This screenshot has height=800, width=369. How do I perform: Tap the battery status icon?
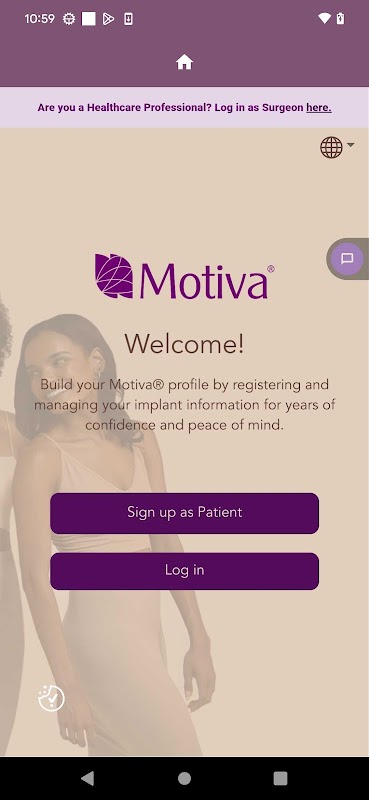(x=340, y=19)
